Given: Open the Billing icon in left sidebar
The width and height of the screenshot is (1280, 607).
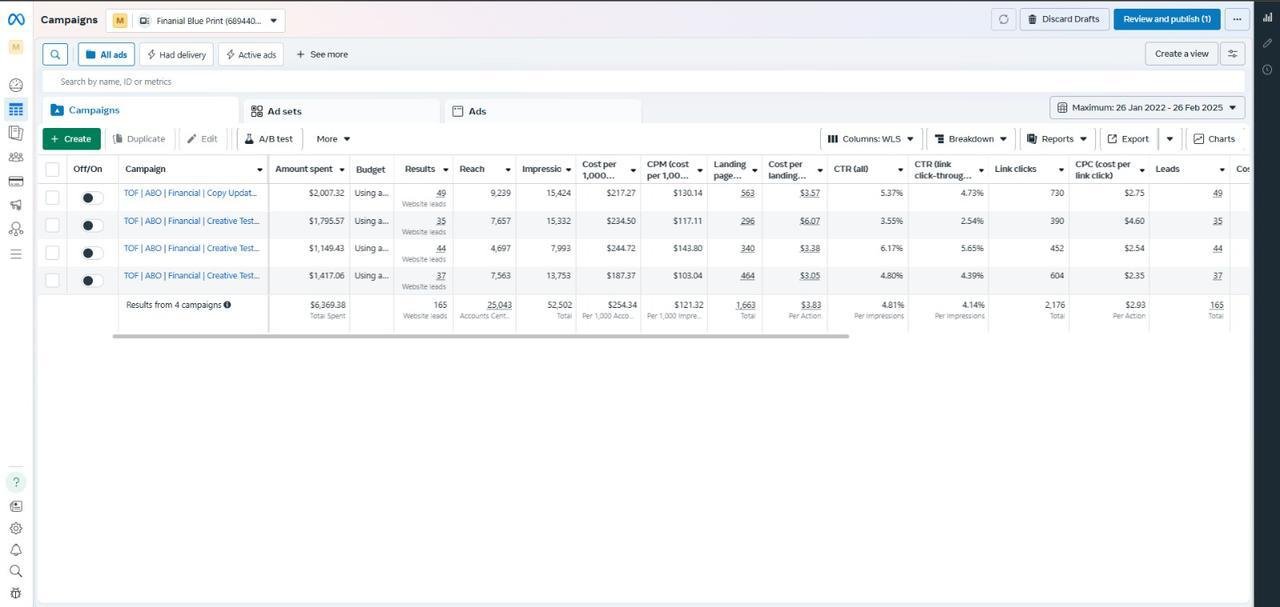Looking at the screenshot, I should coord(15,181).
